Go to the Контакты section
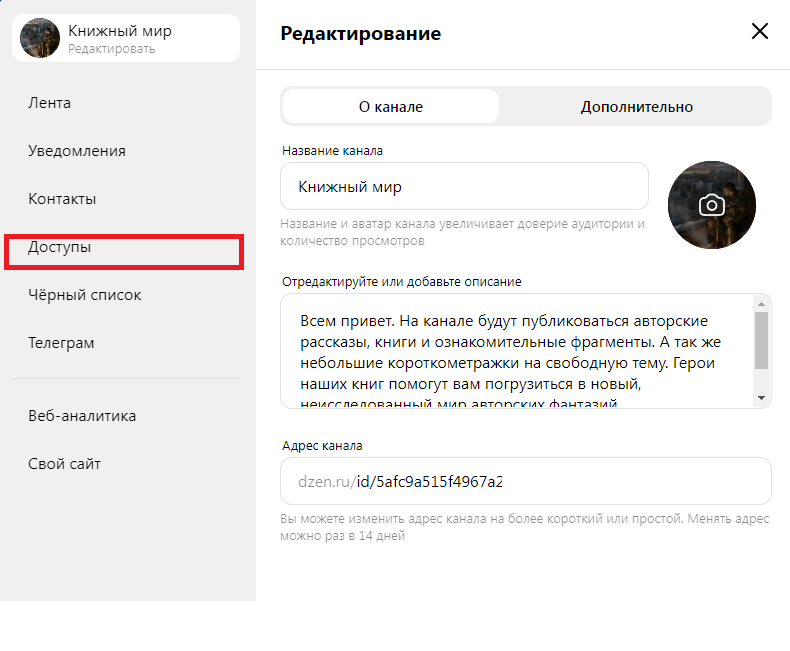The image size is (790, 651). [x=62, y=199]
